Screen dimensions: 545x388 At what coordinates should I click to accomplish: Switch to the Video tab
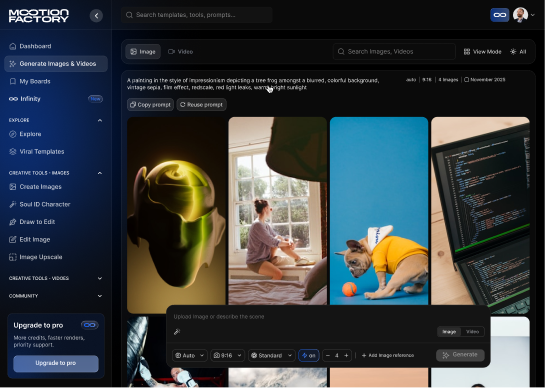click(x=180, y=51)
